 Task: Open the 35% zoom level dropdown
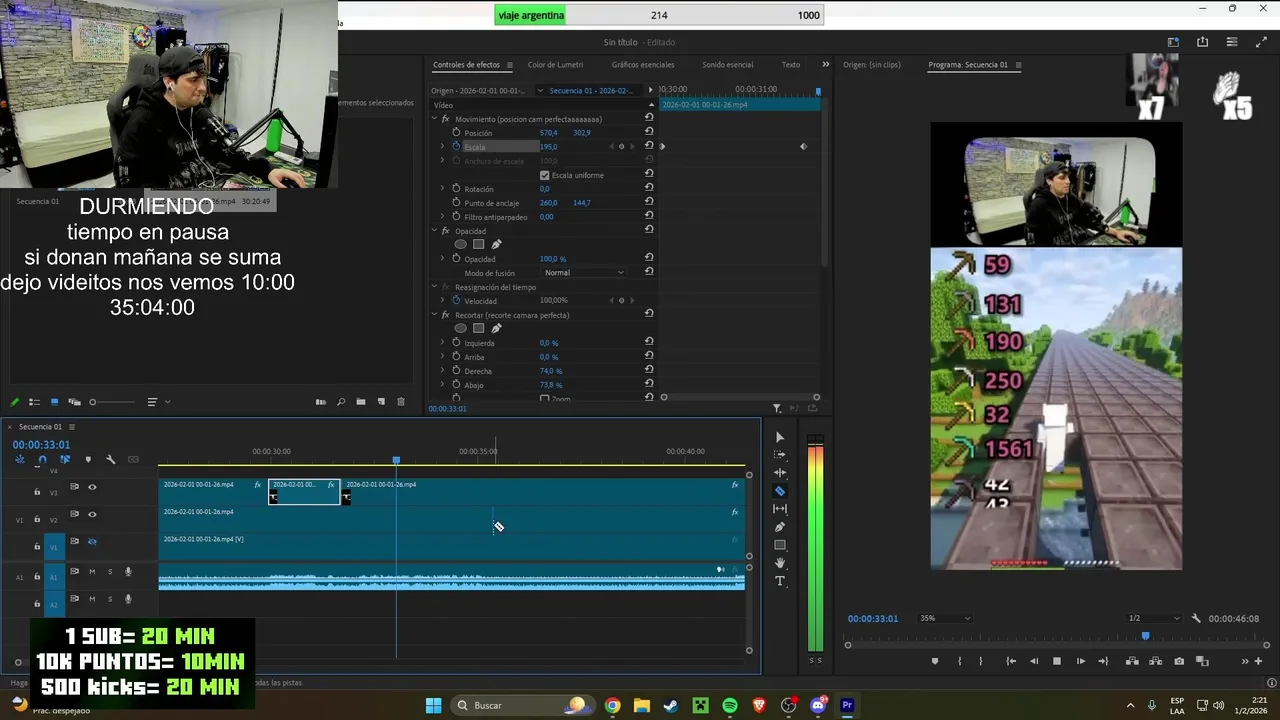(x=945, y=618)
